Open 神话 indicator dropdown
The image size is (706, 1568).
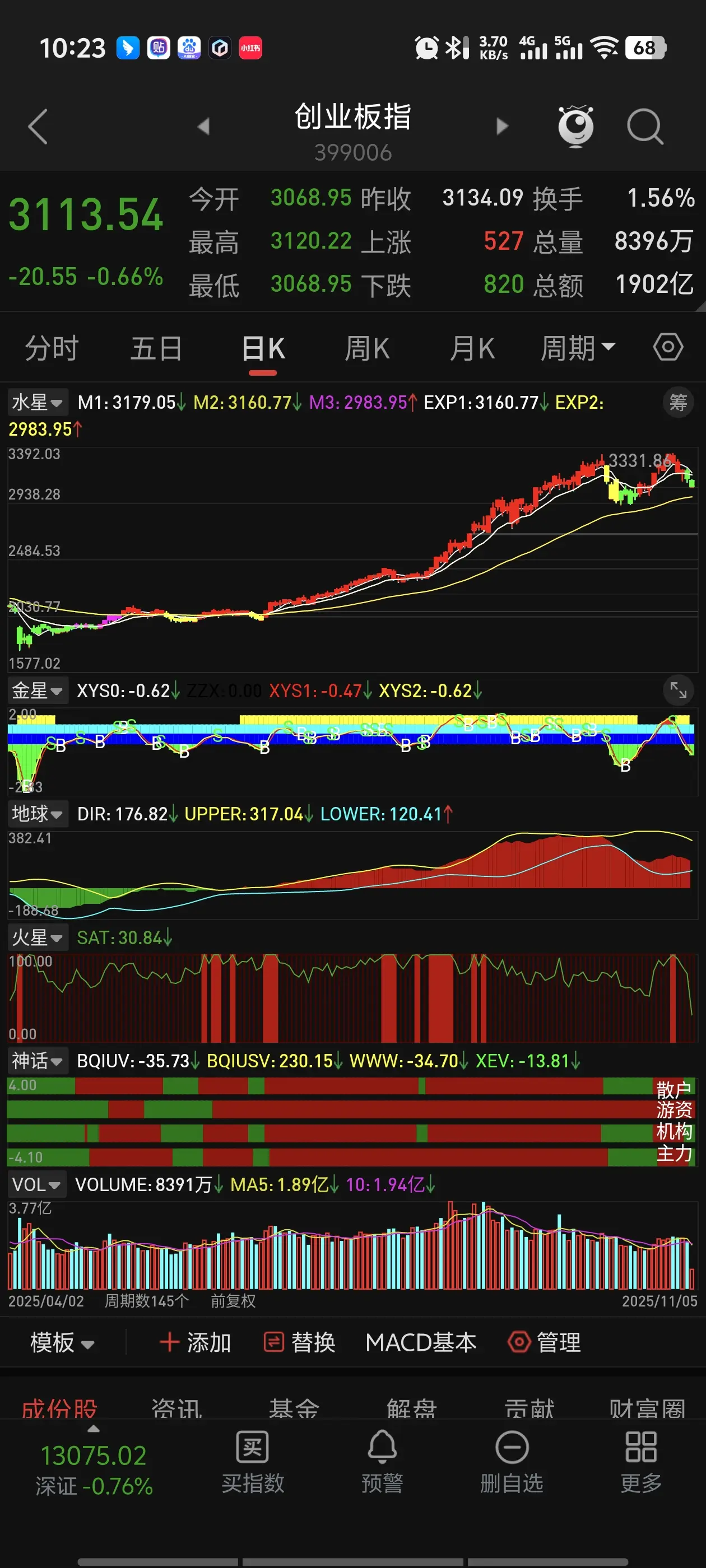coord(37,1061)
